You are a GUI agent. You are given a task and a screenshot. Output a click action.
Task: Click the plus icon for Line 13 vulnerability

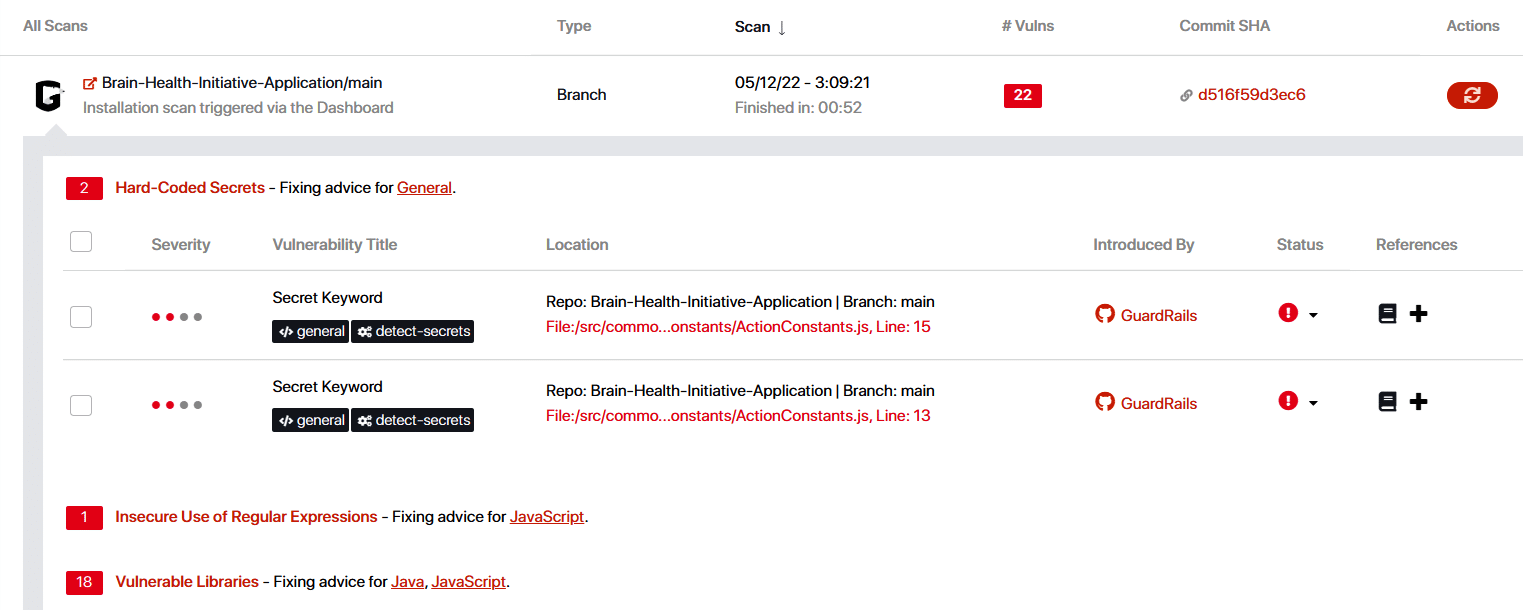pyautogui.click(x=1418, y=402)
